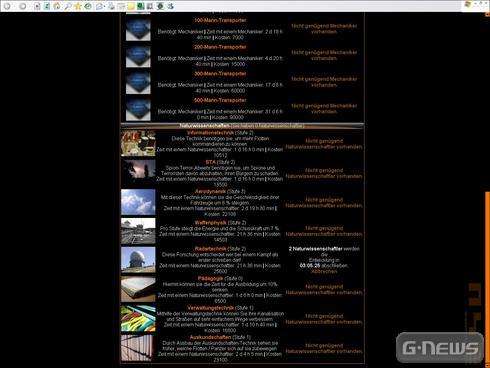Click the 200-Mann-Transporter 'Nicht genügend Mechaniker' status
Viewport: 490px width, 368px height.
pyautogui.click(x=324, y=55)
